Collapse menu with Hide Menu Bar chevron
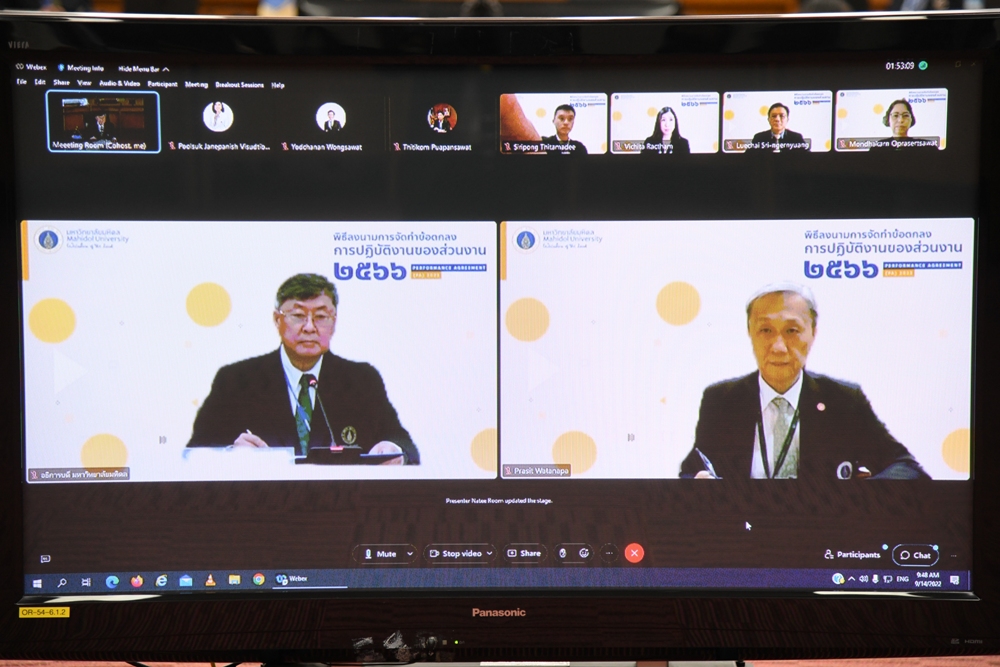1000x667 pixels. point(168,69)
